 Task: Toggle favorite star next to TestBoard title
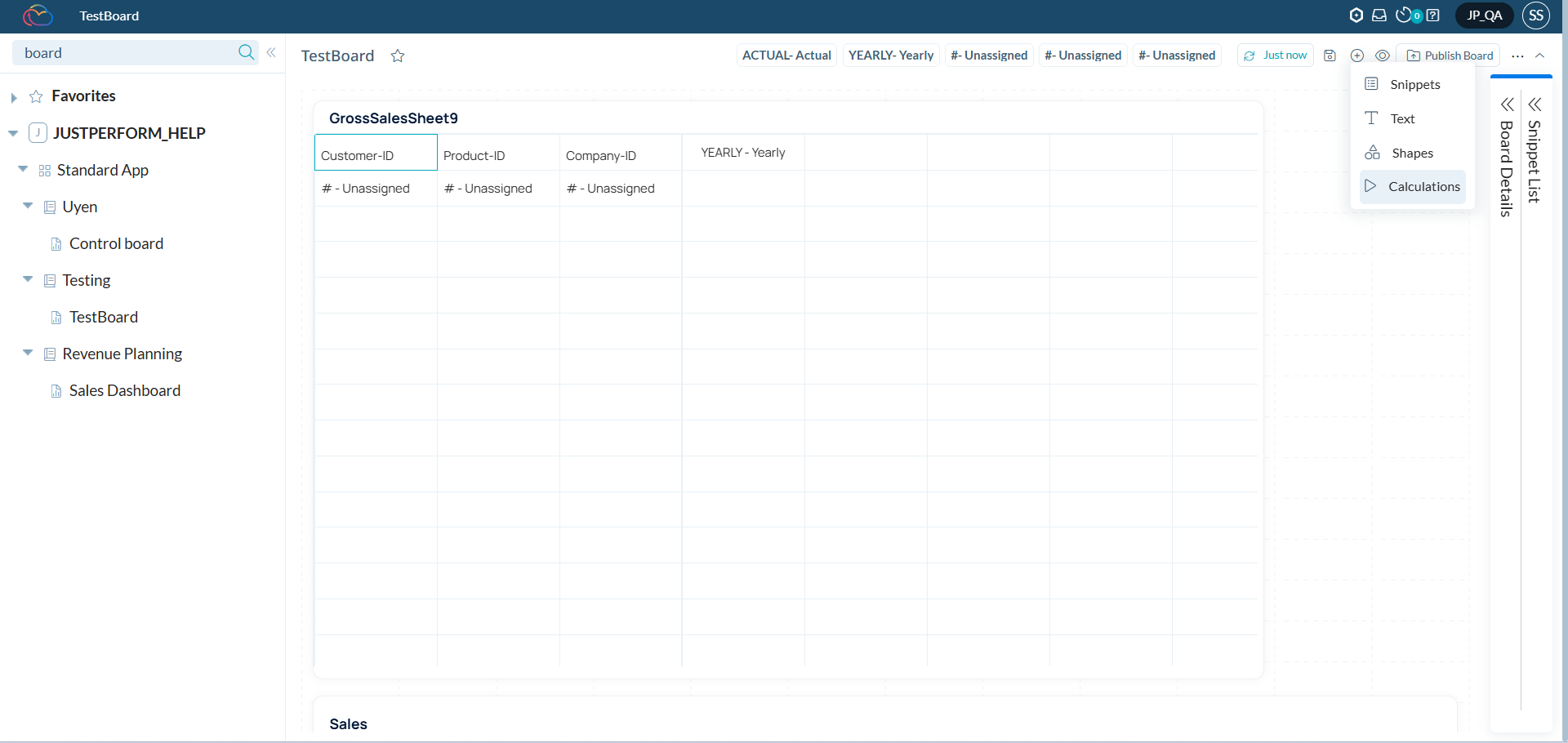click(398, 56)
